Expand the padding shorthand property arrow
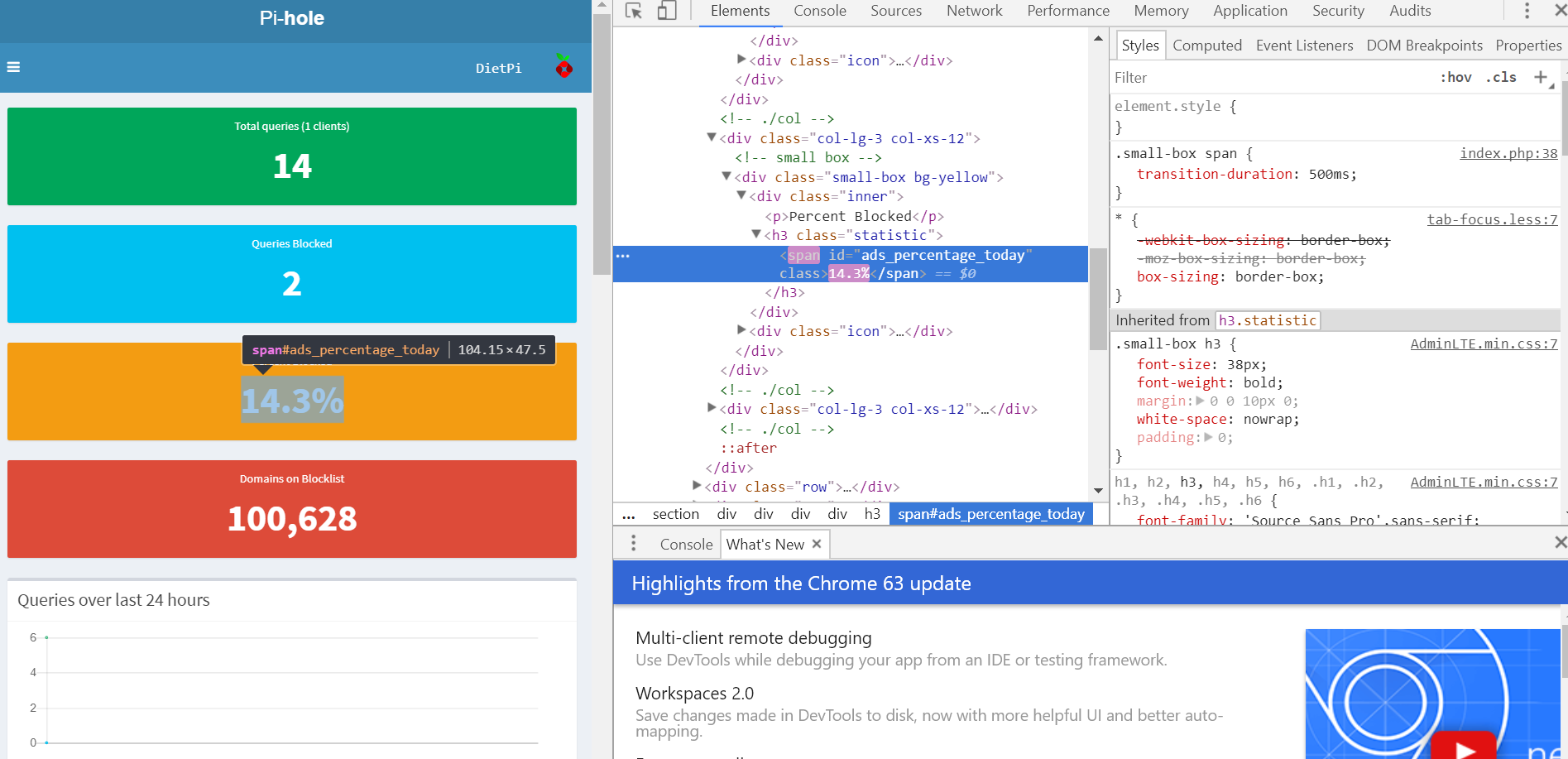The height and width of the screenshot is (759, 1568). 1209,437
